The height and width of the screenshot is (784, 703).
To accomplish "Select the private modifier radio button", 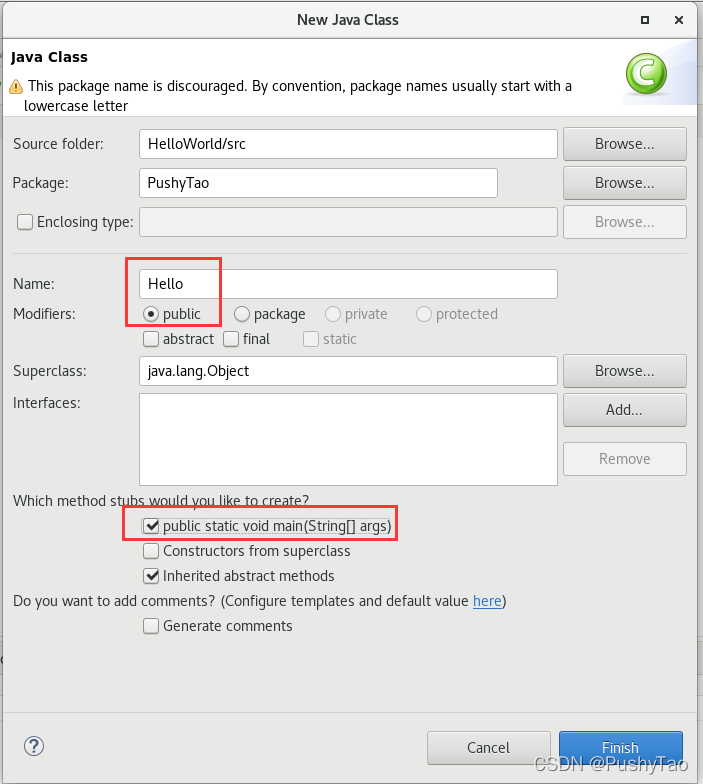I will 332,314.
